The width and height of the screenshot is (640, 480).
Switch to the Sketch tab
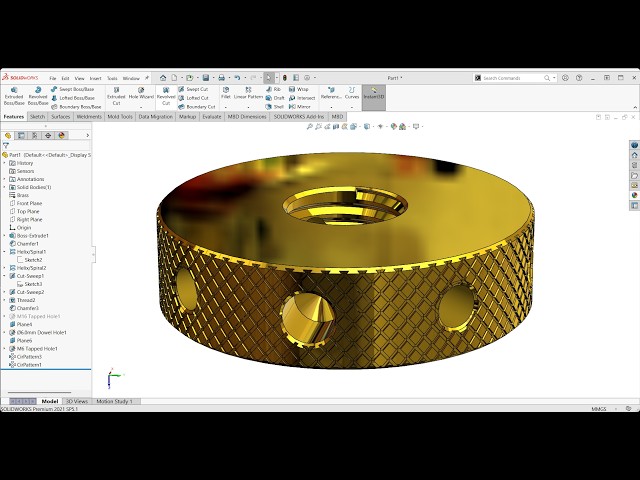point(37,117)
